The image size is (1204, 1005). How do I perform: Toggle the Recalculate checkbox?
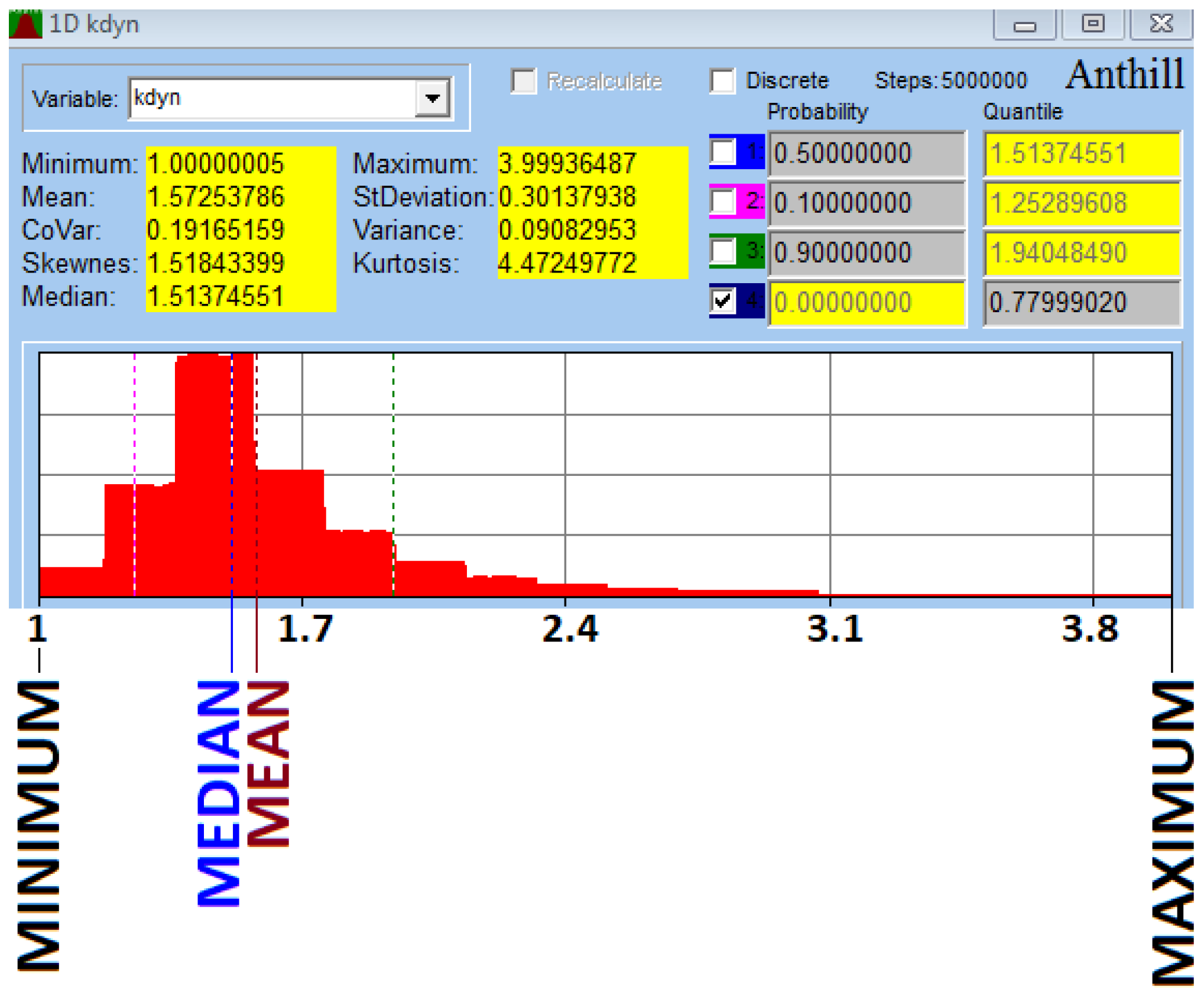click(524, 81)
